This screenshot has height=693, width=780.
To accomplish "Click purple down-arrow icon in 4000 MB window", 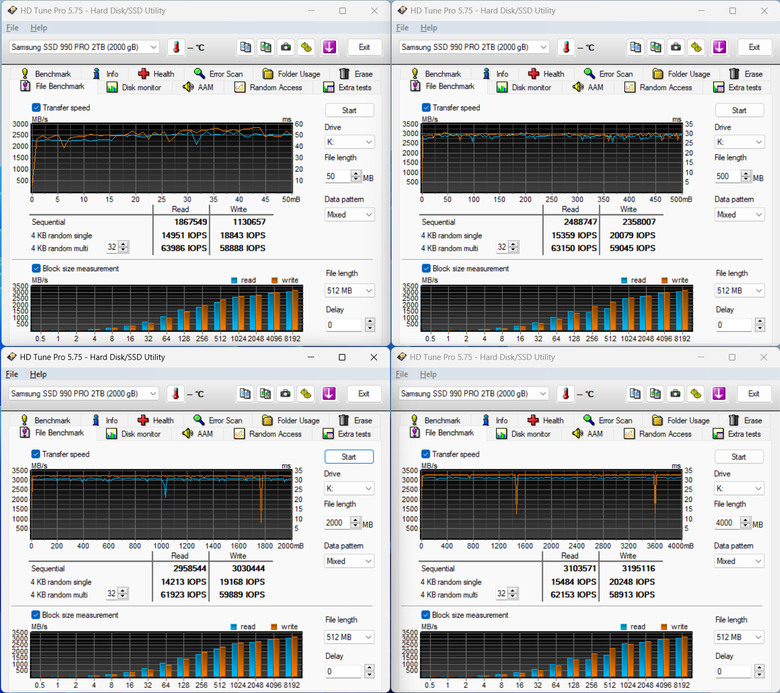I will pos(718,394).
